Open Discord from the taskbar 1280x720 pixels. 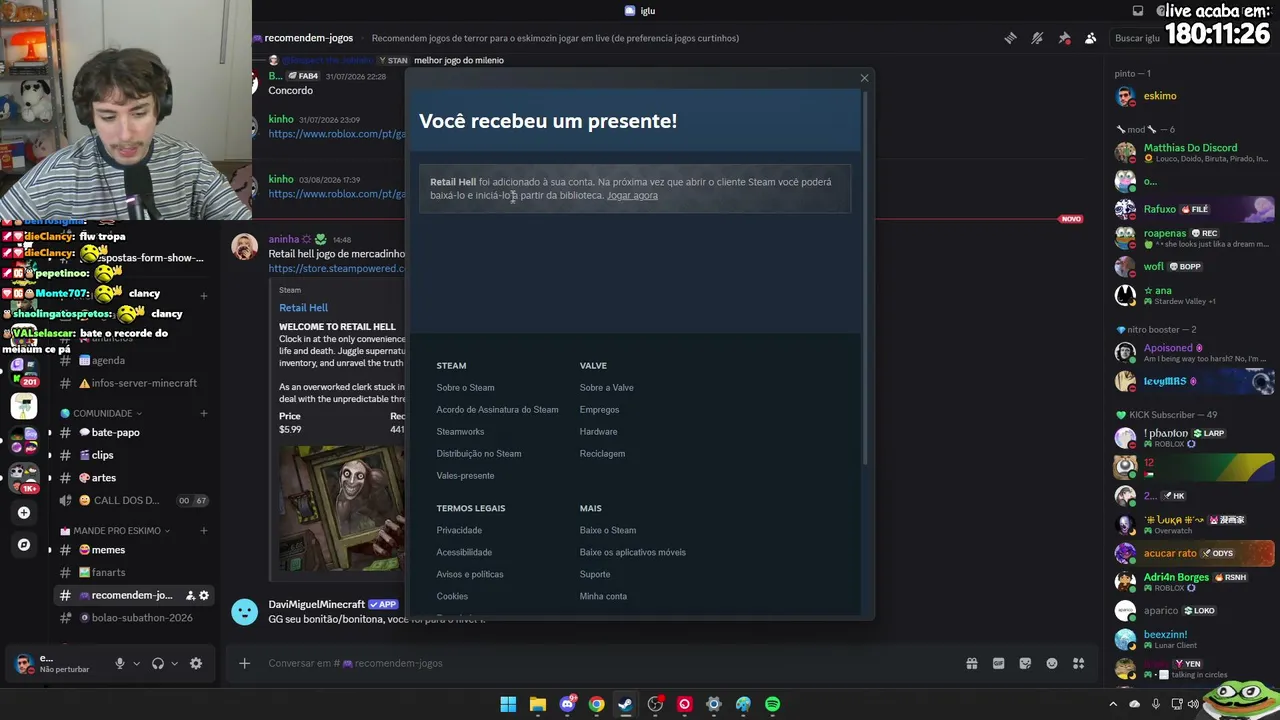click(x=567, y=704)
